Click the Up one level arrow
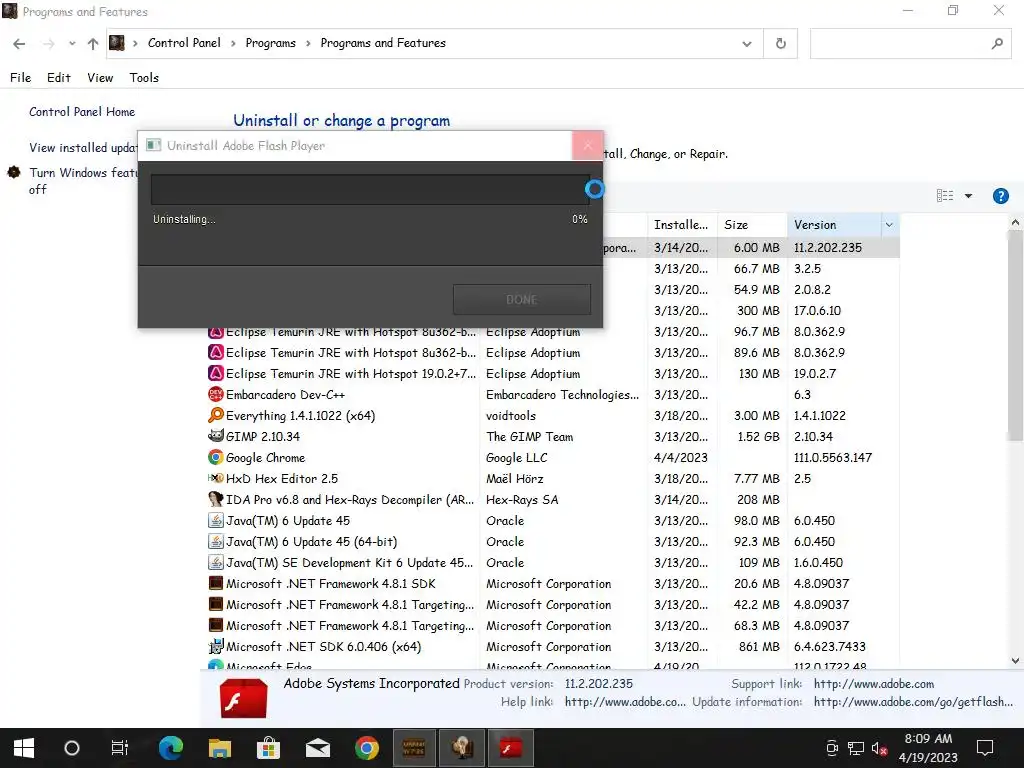 tap(93, 44)
